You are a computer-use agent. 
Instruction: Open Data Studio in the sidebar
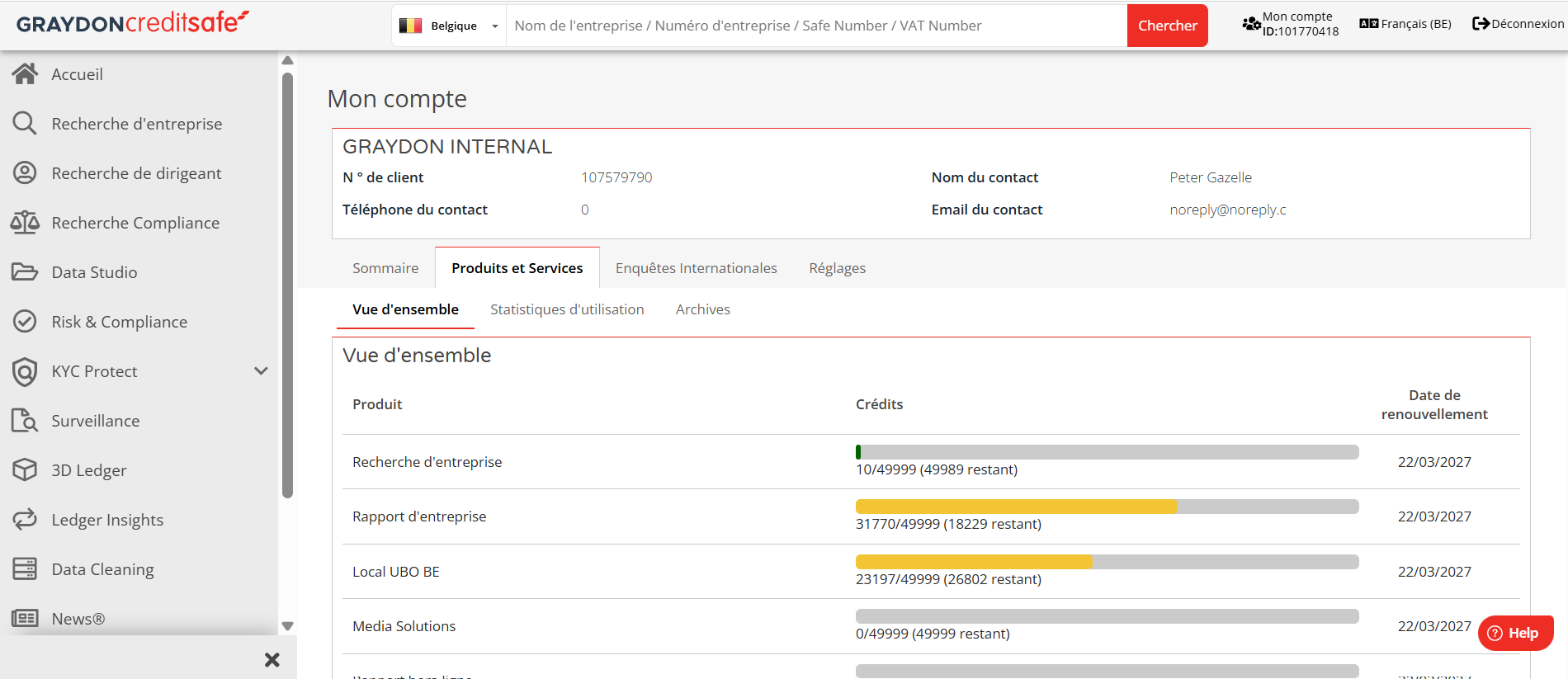pos(95,272)
